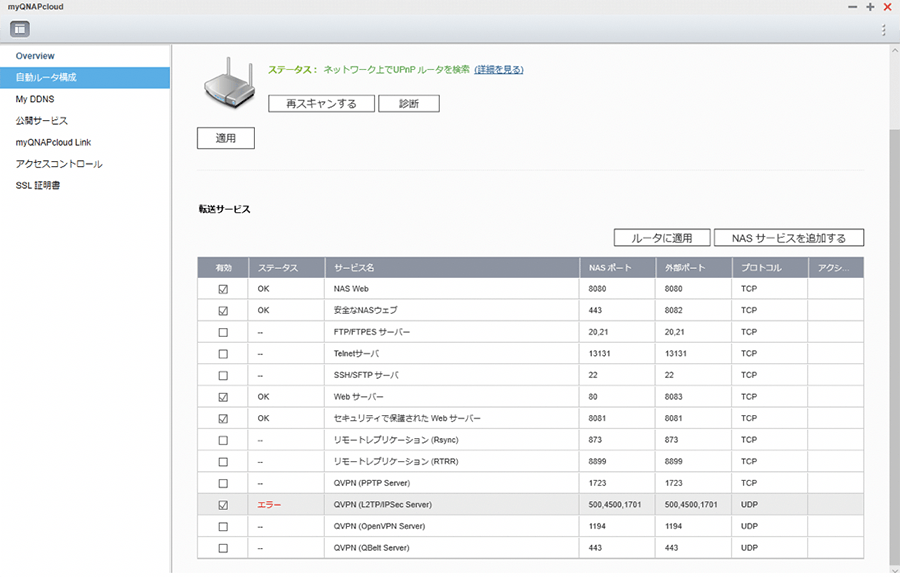Maximize the myQNAPcloud window with plus icon
This screenshot has height=578, width=900.
(x=870, y=7)
